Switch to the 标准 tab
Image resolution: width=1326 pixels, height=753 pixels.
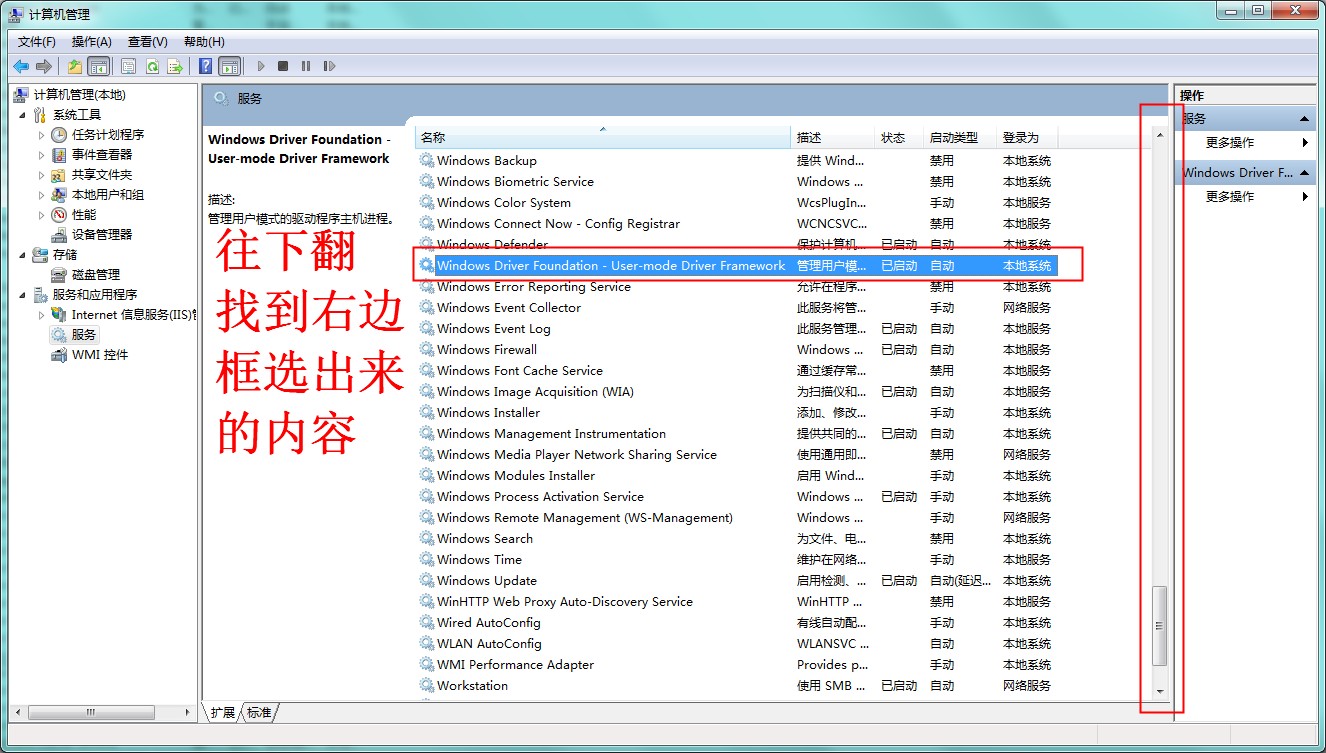(259, 712)
